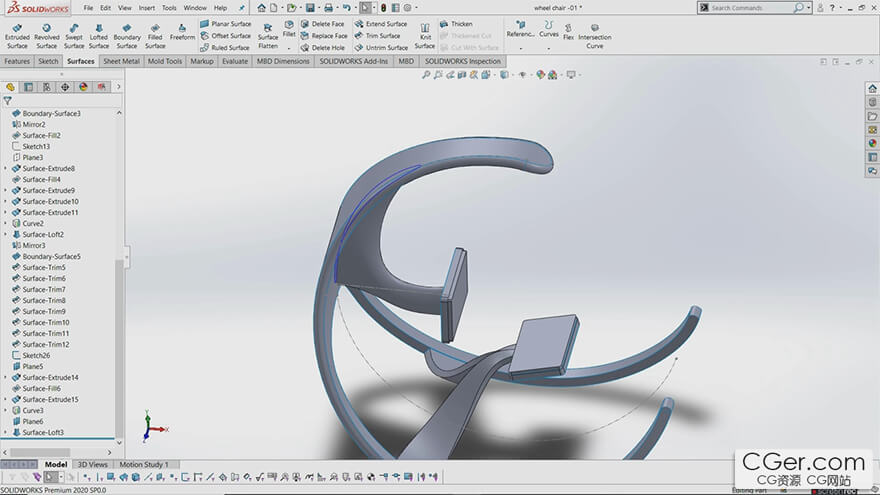Select the Knit Surface tool
The image size is (880, 495).
pyautogui.click(x=425, y=36)
